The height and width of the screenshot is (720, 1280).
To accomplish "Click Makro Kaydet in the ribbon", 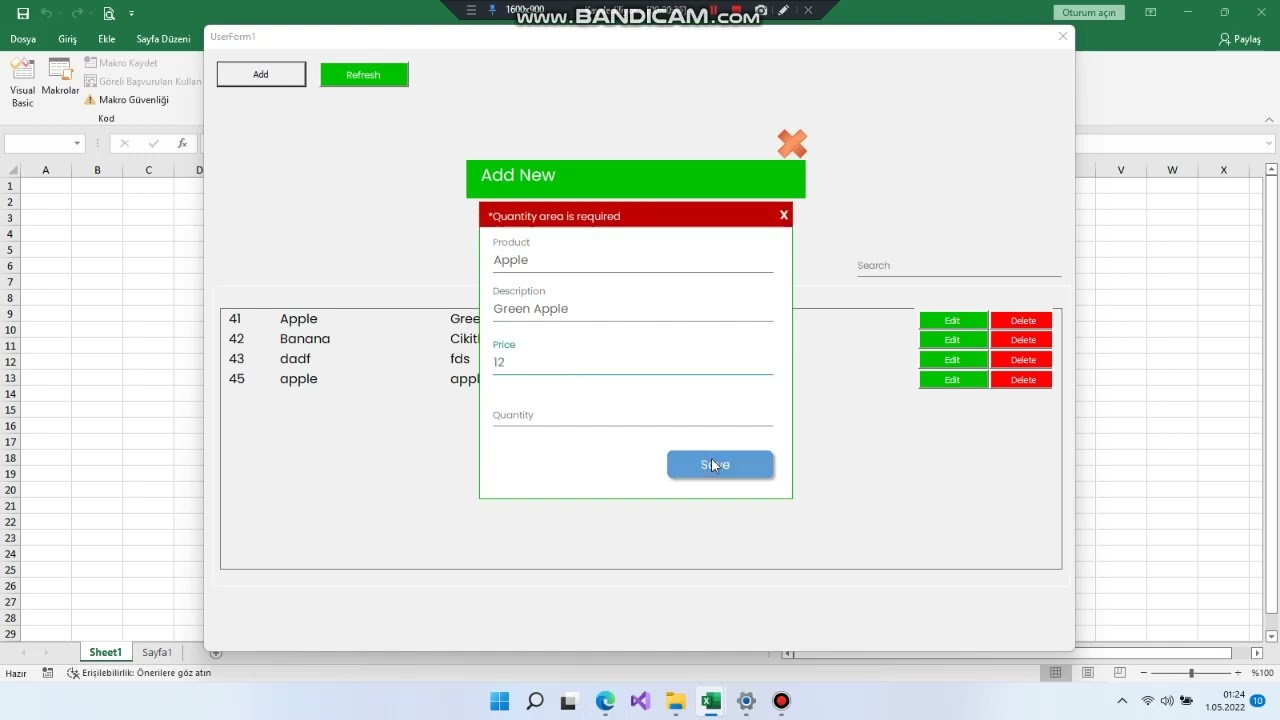I will click(121, 63).
